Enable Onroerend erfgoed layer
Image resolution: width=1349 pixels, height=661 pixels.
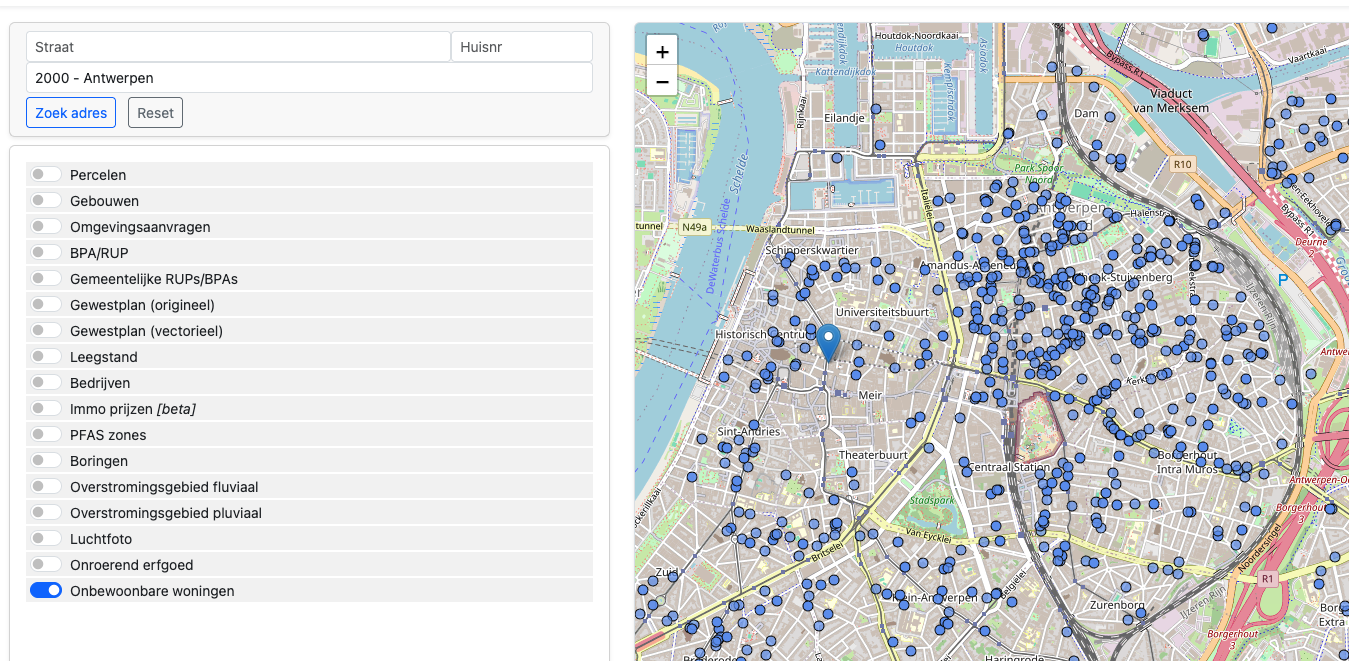[x=46, y=565]
